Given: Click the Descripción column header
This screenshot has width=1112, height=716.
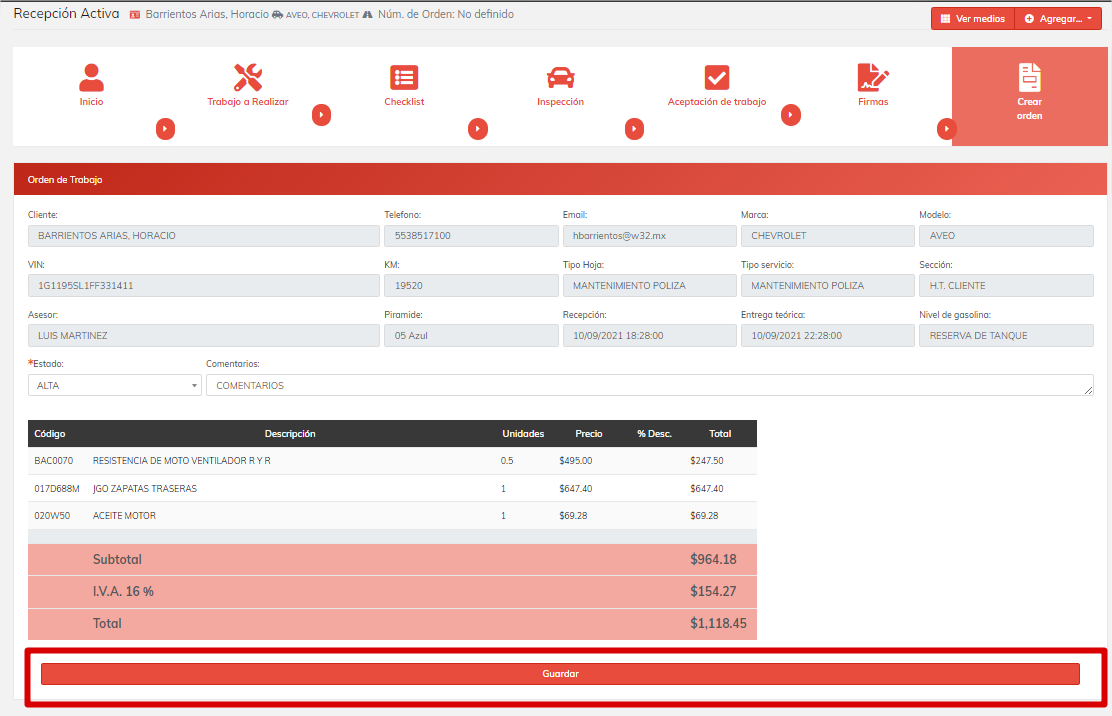Looking at the screenshot, I should (290, 434).
